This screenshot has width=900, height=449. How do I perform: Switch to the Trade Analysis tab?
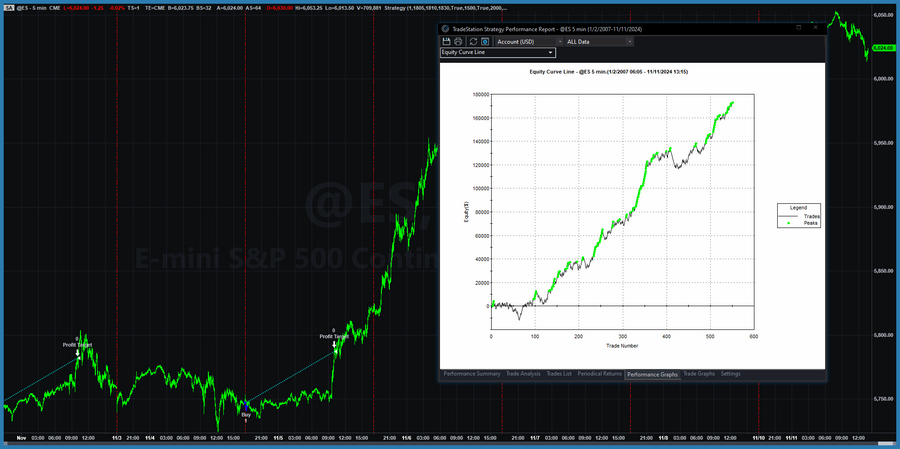pos(523,374)
